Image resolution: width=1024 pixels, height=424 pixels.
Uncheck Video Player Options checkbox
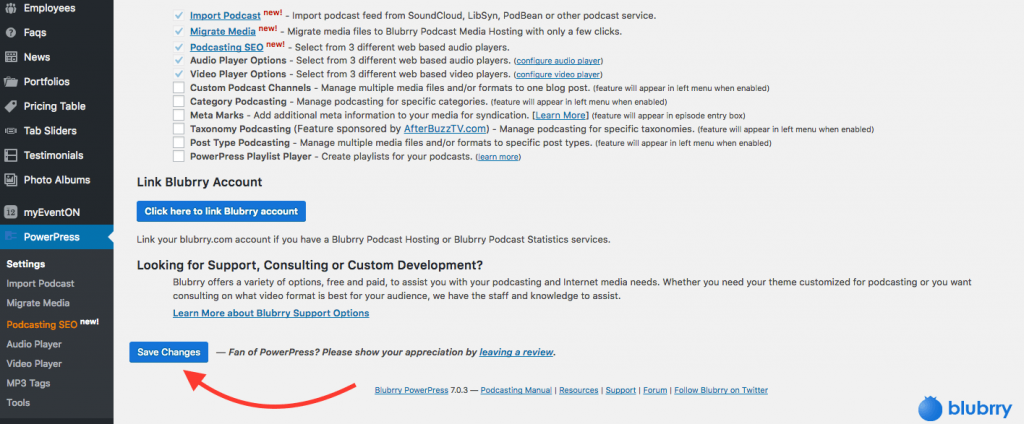pos(178,74)
